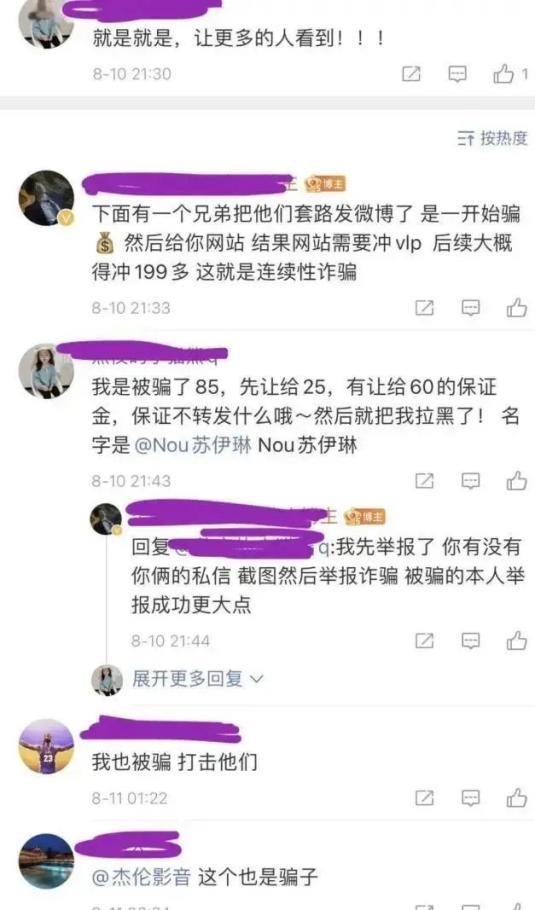Open the 按热度 sort dropdown
Viewport: 535px width, 910px height.
[492, 138]
